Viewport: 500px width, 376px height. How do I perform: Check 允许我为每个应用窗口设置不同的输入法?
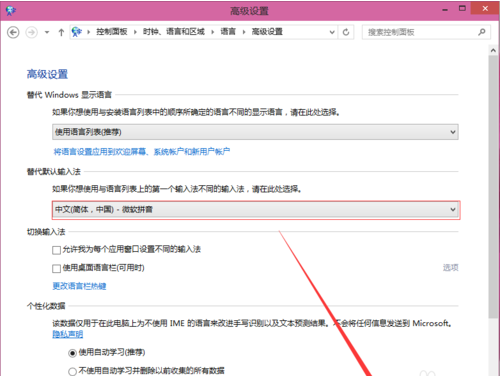(x=57, y=250)
